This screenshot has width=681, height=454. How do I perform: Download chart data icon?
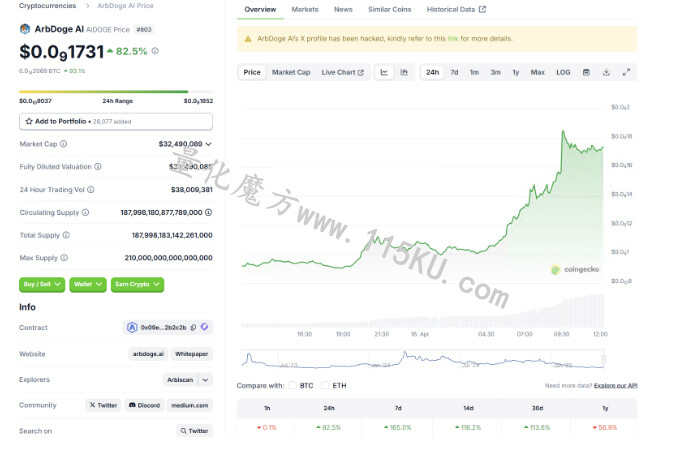606,72
